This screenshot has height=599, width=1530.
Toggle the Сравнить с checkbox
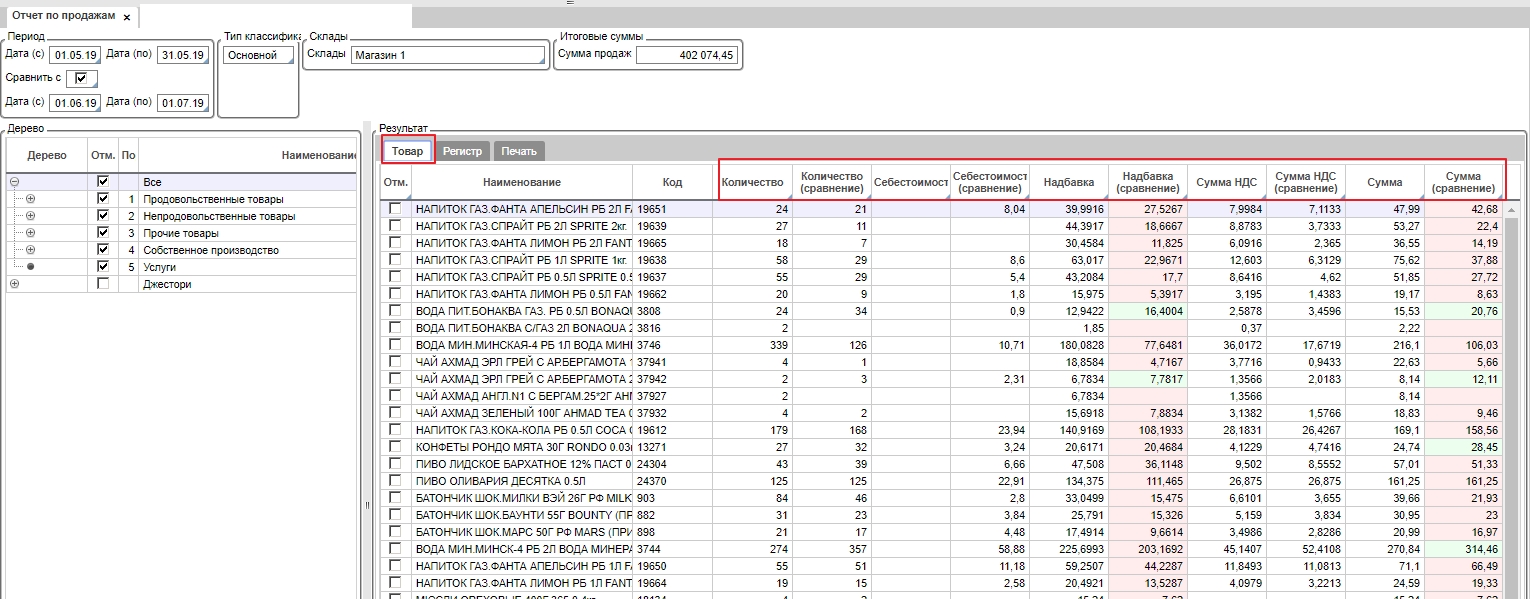click(81, 78)
